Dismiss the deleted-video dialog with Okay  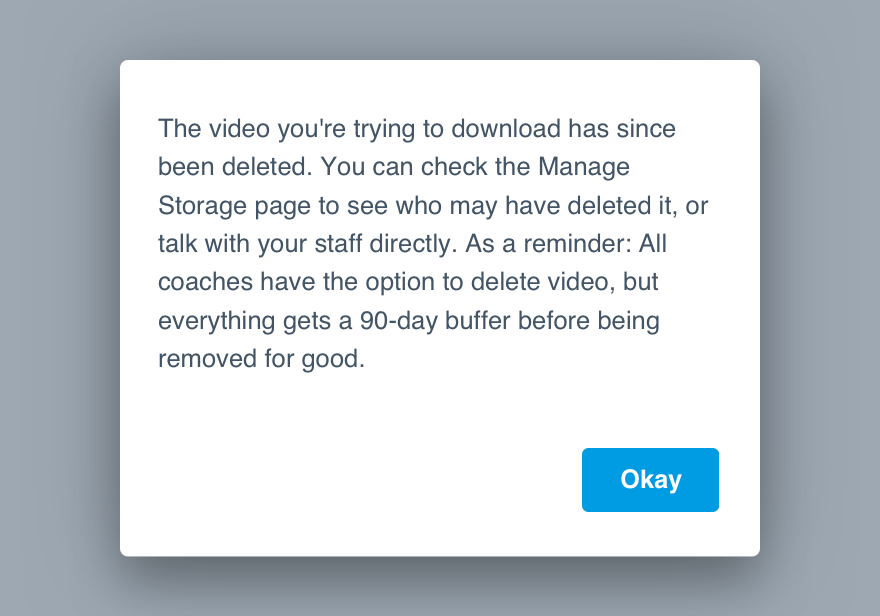650,480
